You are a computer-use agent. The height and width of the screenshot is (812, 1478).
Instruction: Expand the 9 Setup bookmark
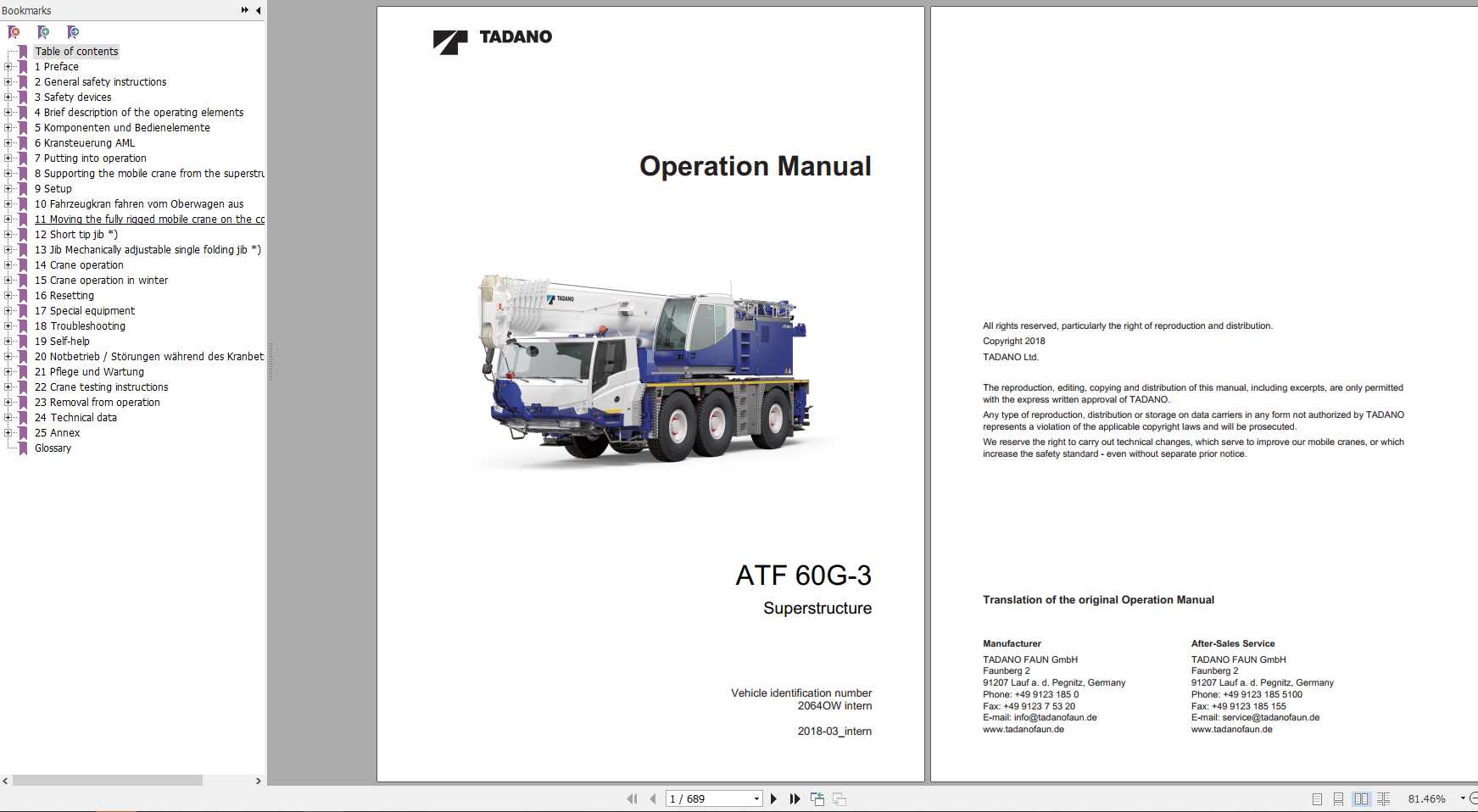pyautogui.click(x=8, y=188)
